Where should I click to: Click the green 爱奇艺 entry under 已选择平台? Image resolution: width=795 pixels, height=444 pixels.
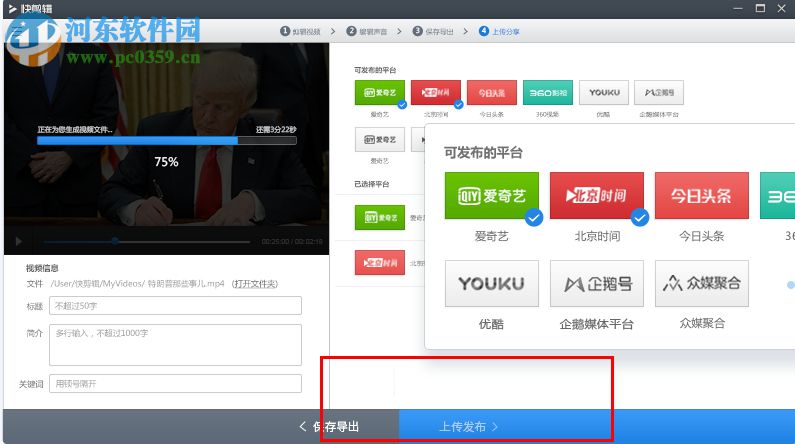(x=380, y=217)
